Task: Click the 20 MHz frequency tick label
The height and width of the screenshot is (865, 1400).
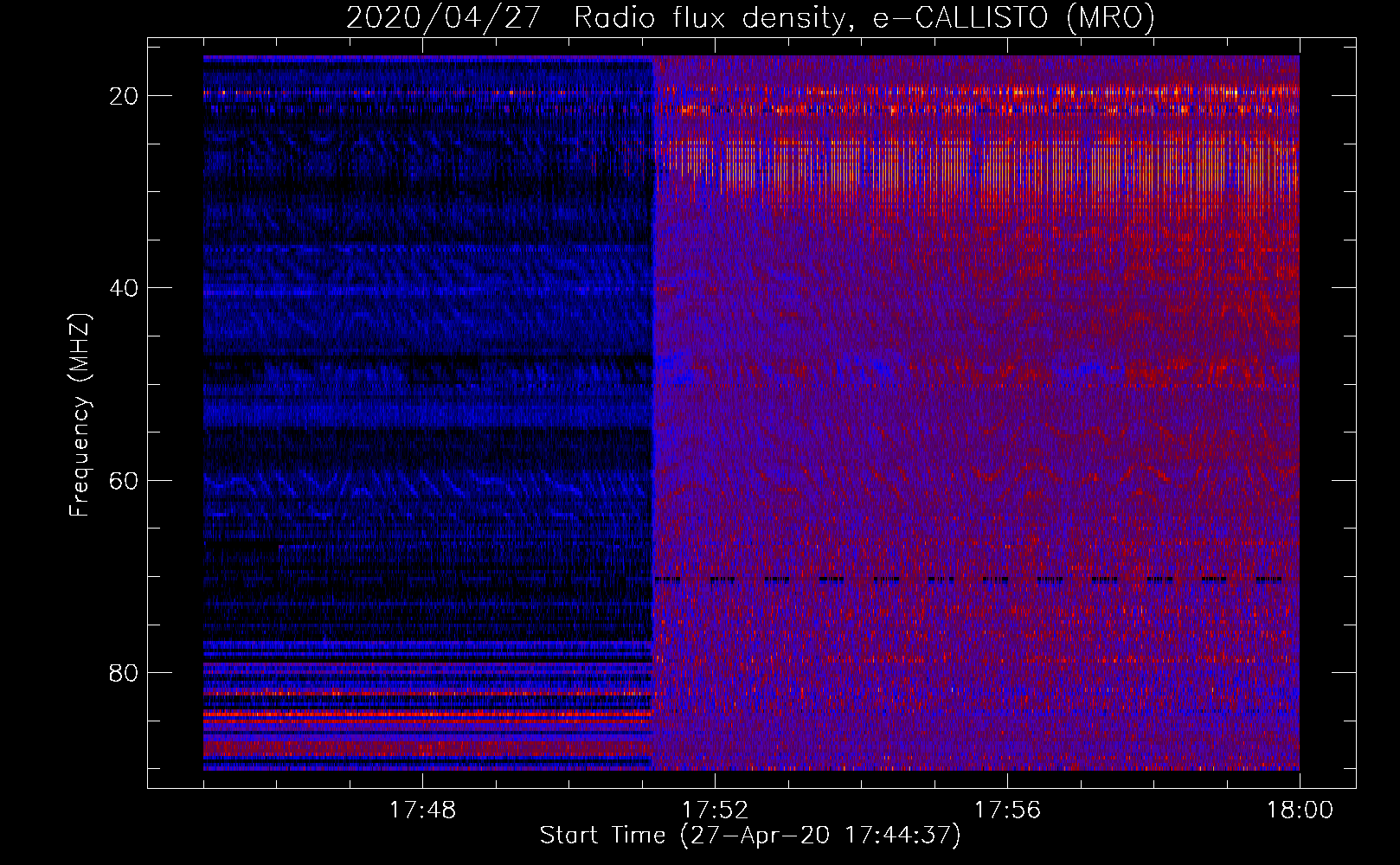Action: tap(124, 96)
